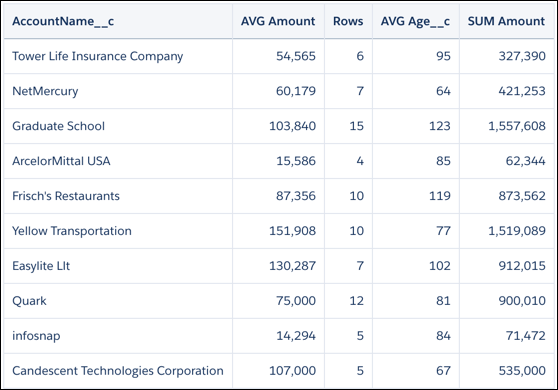Click AVG Amount value 130,287
Image resolution: width=558 pixels, height=390 pixels.
(292, 266)
